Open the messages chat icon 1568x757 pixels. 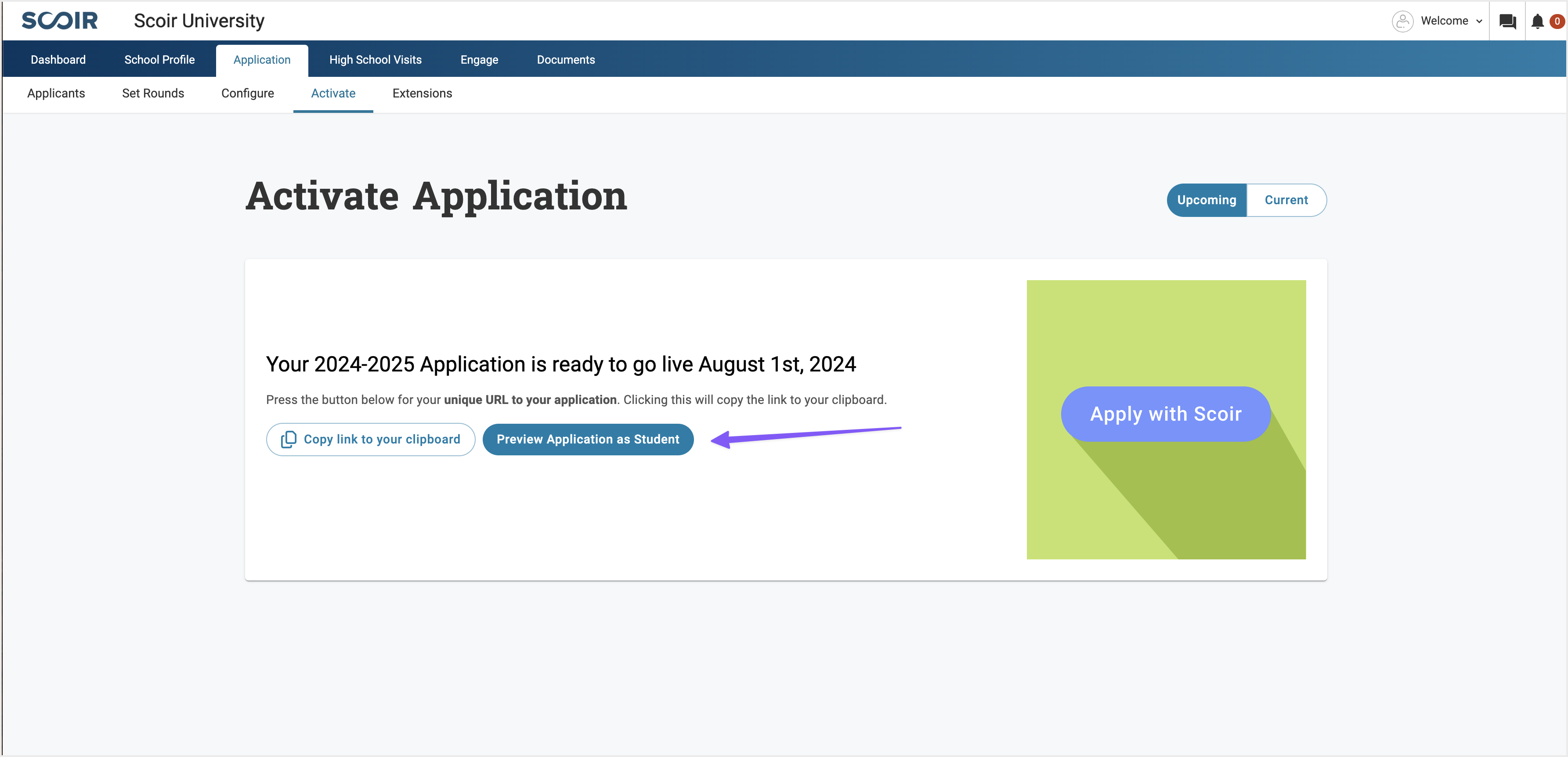[x=1507, y=22]
